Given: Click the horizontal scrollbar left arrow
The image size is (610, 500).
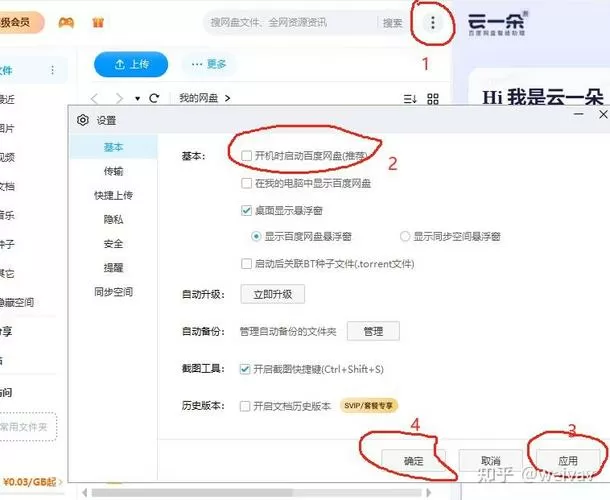Looking at the screenshot, I should 85,493.
